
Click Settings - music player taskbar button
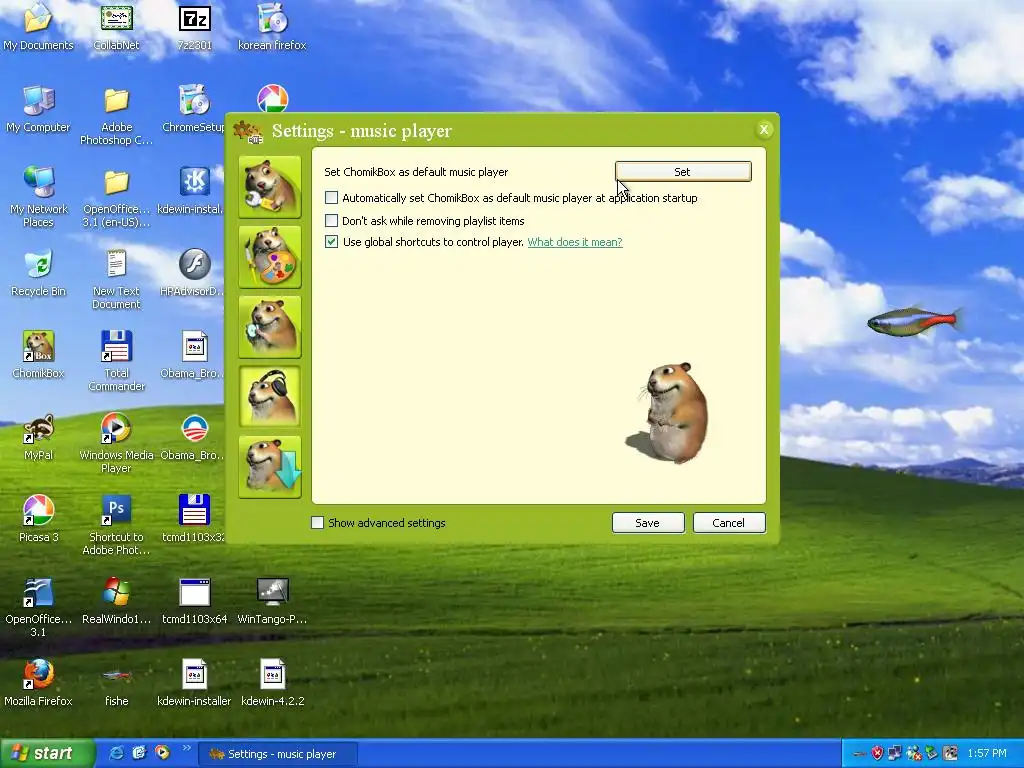pyautogui.click(x=277, y=754)
